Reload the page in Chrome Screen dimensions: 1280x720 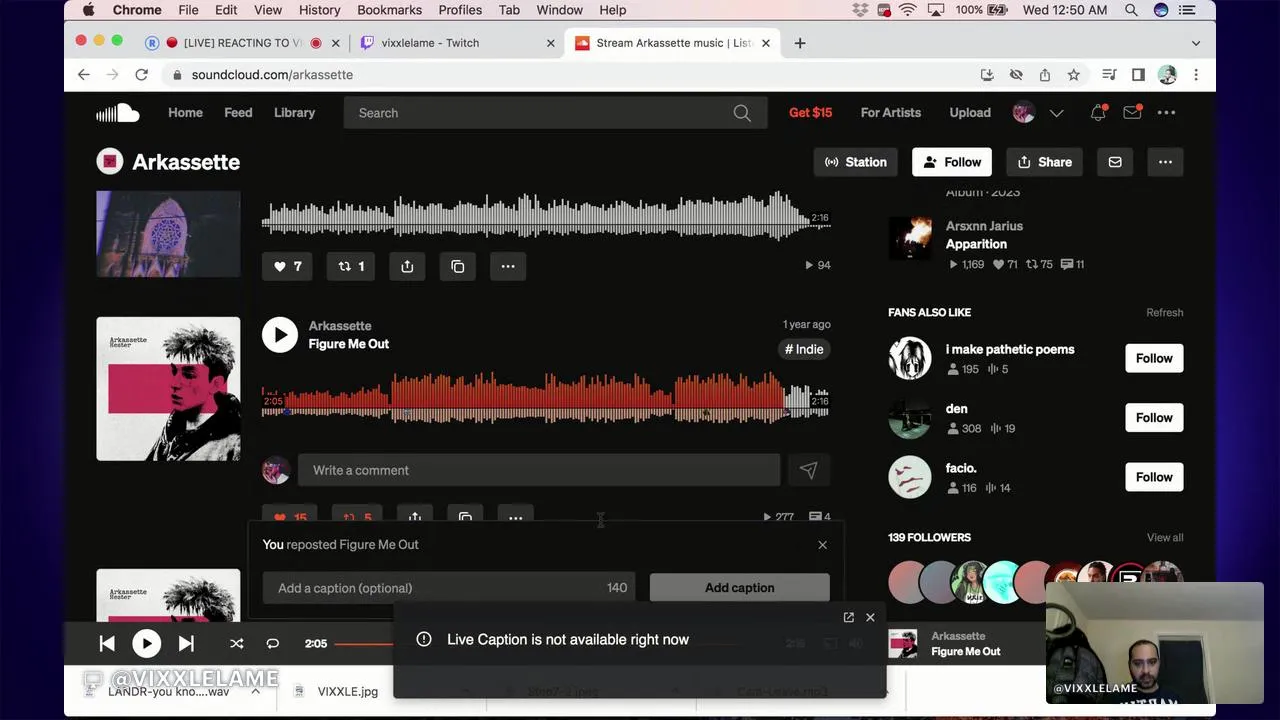141,75
